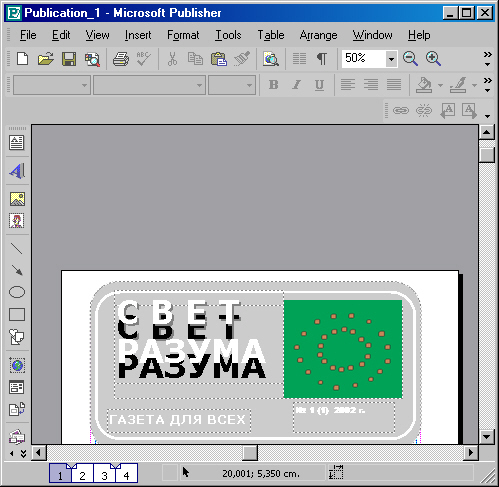Select the WordArt Frame tool

(x=17, y=171)
